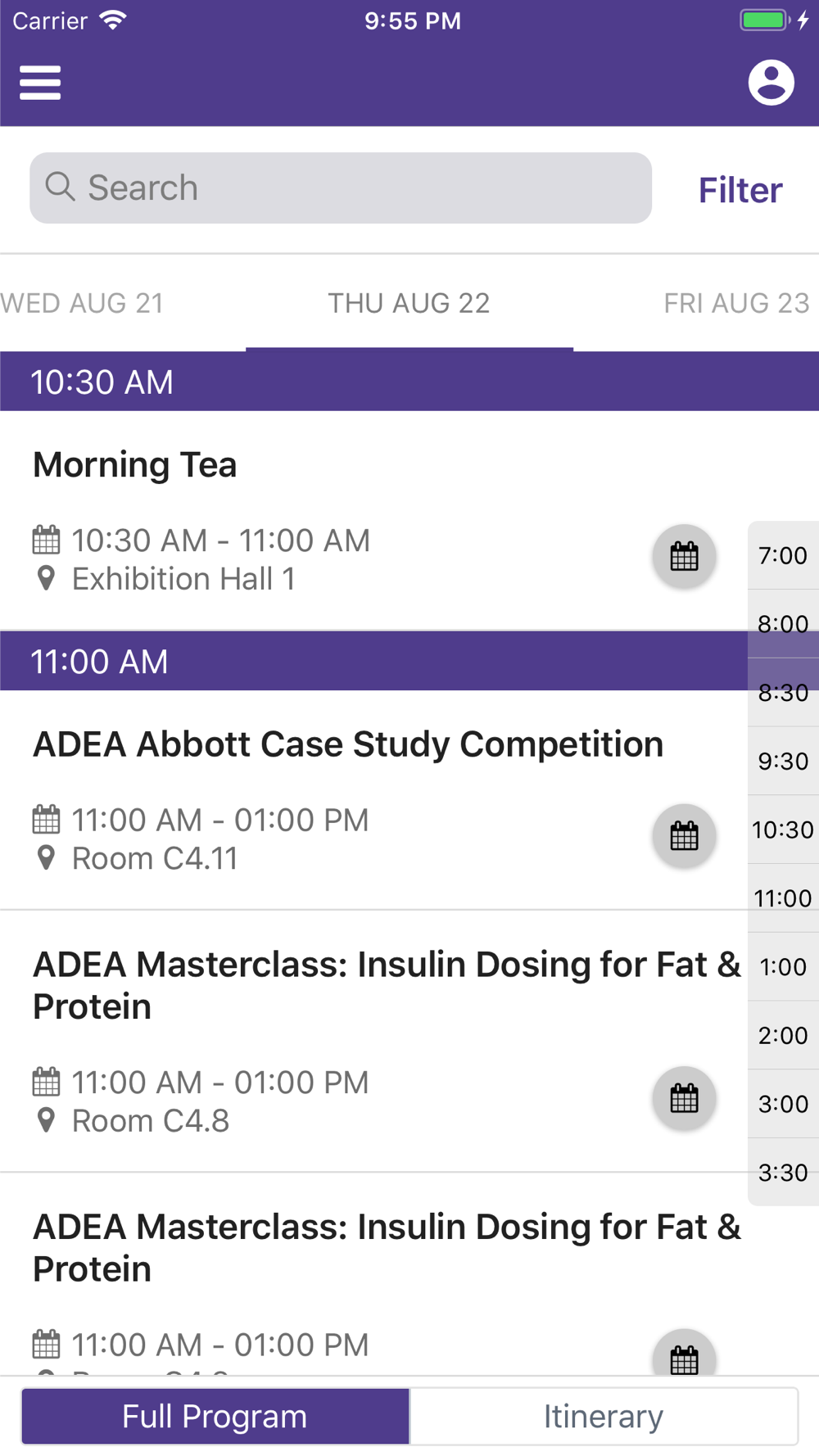Add Room C4.8 Masterclass to itinerary
This screenshot has height=1456, width=819.
pyautogui.click(x=684, y=1099)
